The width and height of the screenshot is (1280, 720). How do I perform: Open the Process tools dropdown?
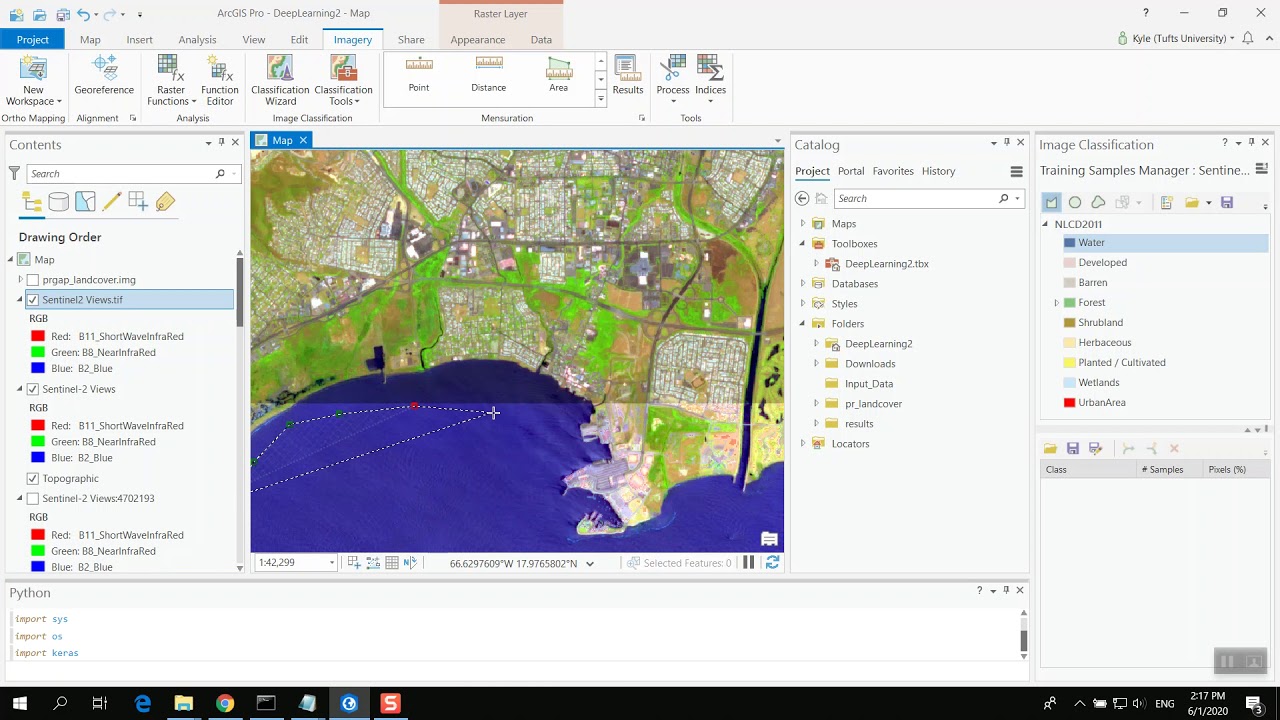coord(673,81)
